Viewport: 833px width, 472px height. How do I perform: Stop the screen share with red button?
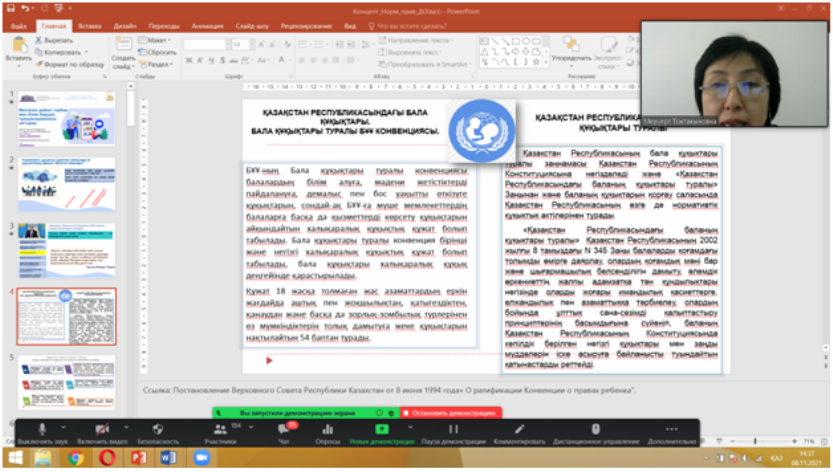point(451,411)
